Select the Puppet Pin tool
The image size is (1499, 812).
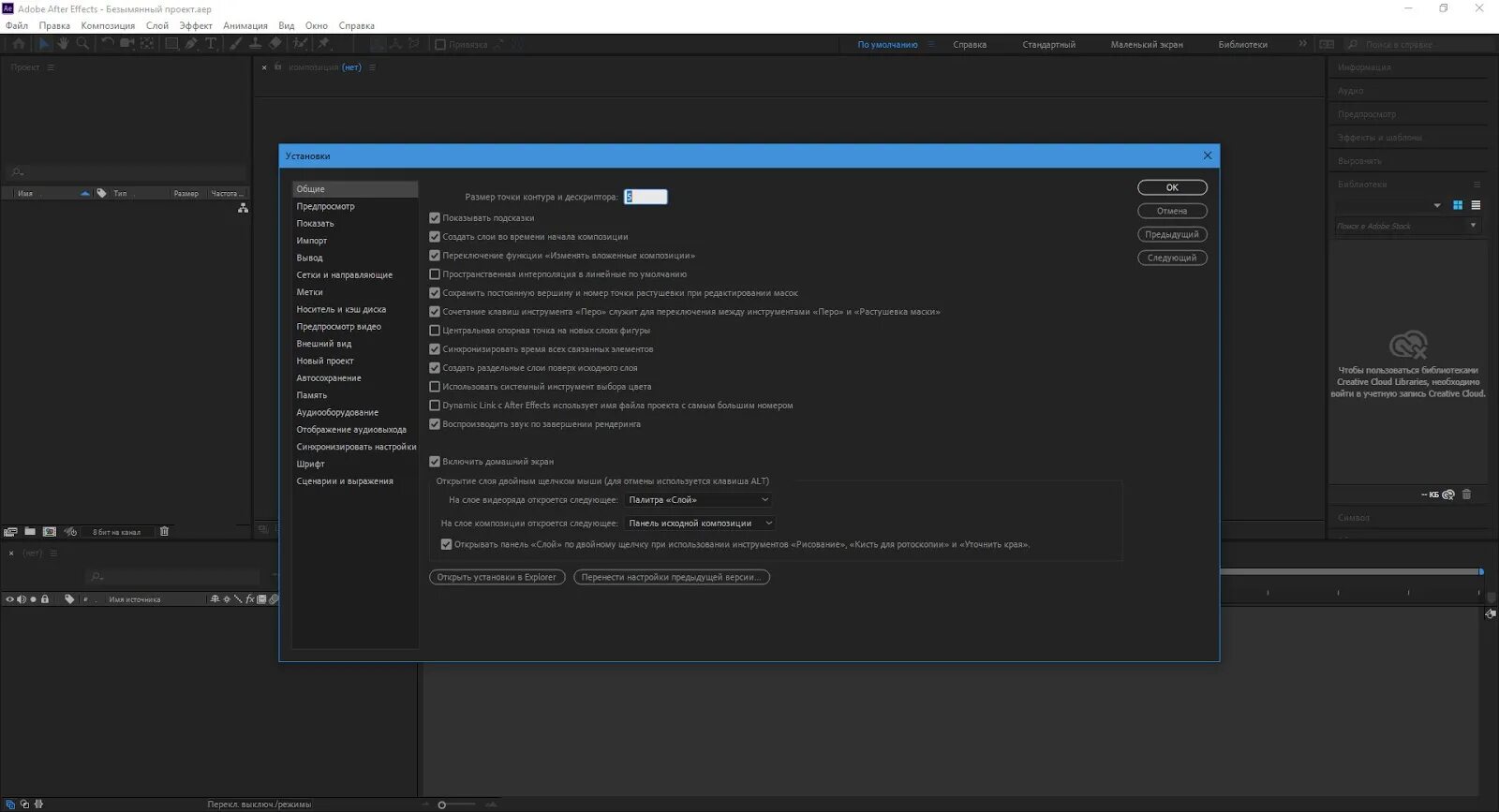click(x=324, y=44)
